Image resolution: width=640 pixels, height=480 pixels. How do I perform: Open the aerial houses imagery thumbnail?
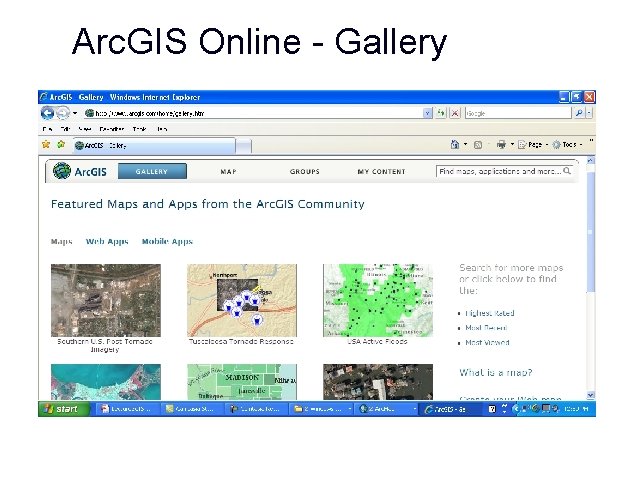(378, 382)
